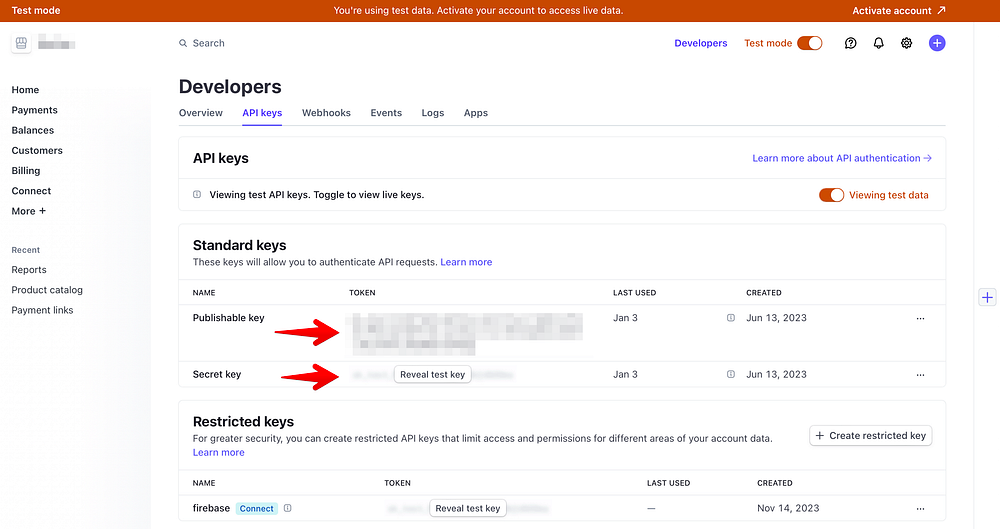The image size is (1000, 529).
Task: Open recent Payment links item
Action: (x=42, y=310)
